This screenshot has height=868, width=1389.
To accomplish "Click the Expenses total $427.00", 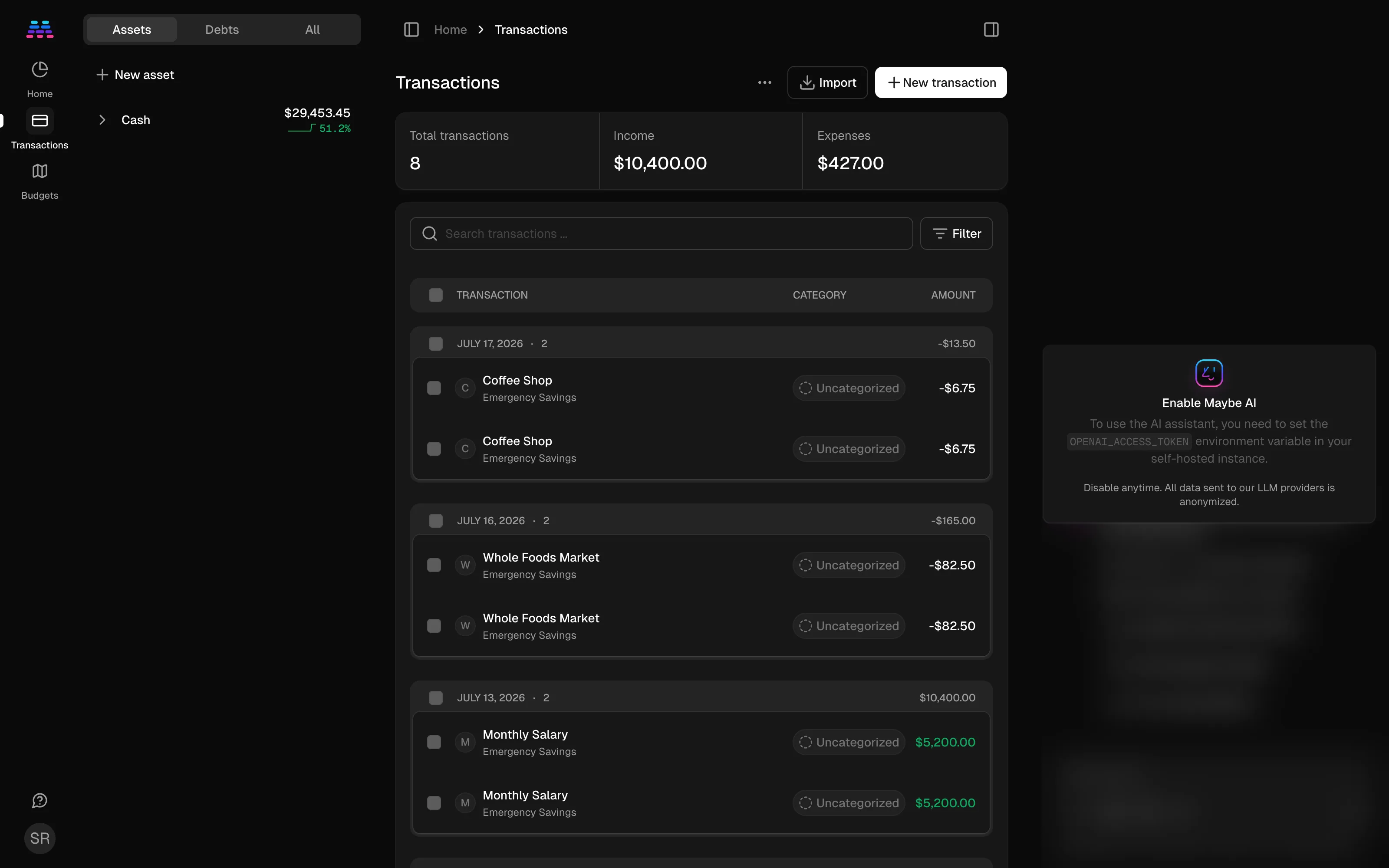I will (x=851, y=163).
